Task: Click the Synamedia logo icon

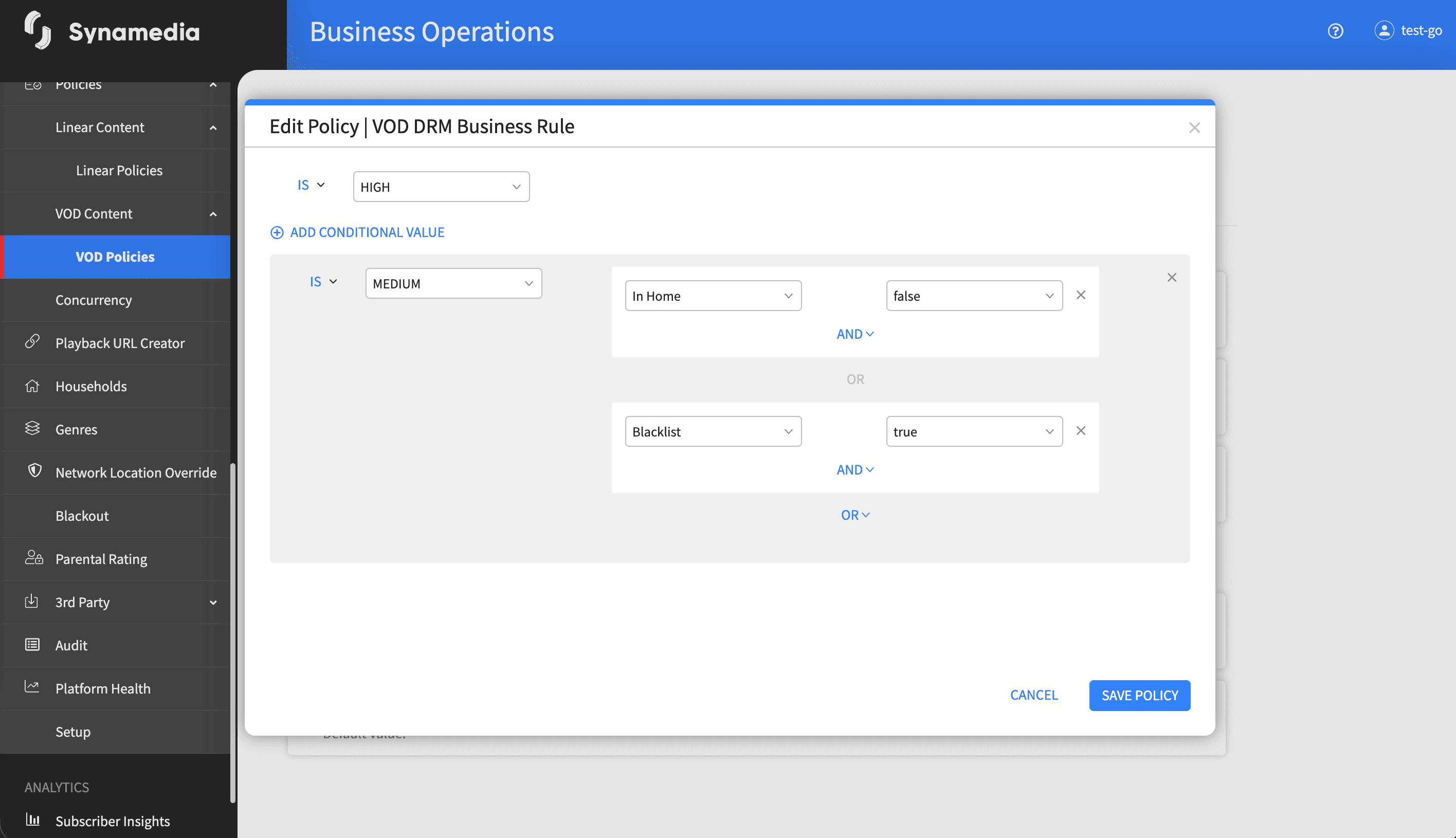Action: click(x=38, y=30)
